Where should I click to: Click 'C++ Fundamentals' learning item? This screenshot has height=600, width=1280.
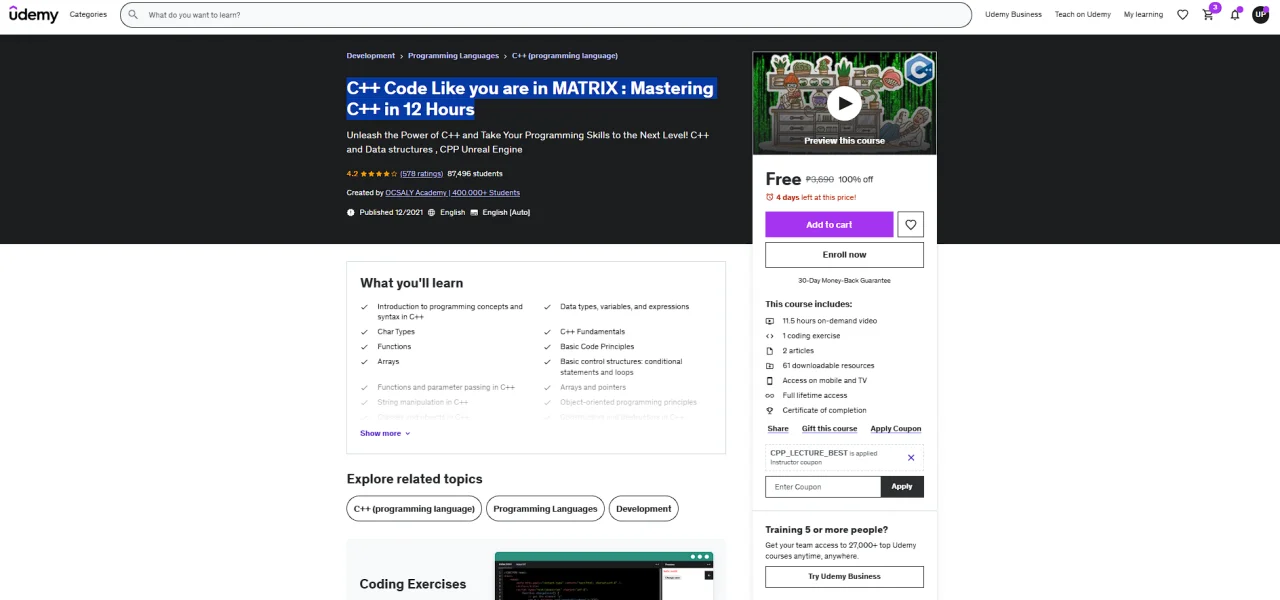point(592,332)
